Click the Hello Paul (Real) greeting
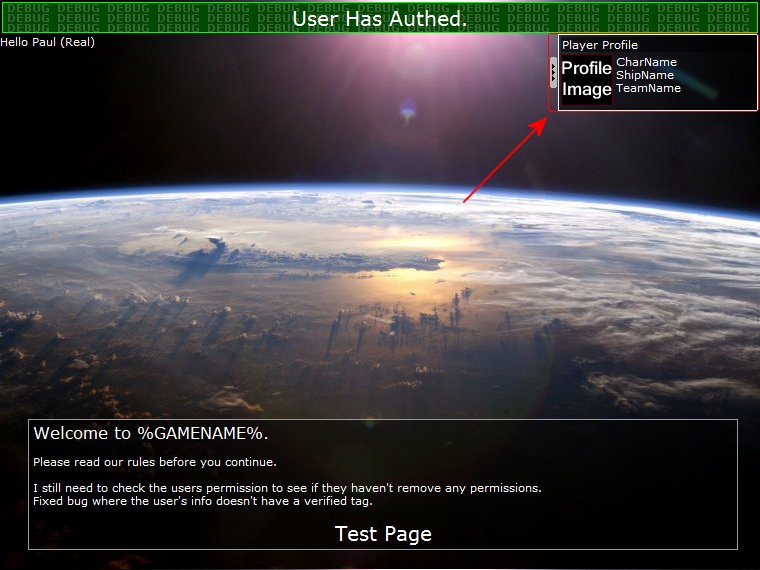 tap(48, 42)
